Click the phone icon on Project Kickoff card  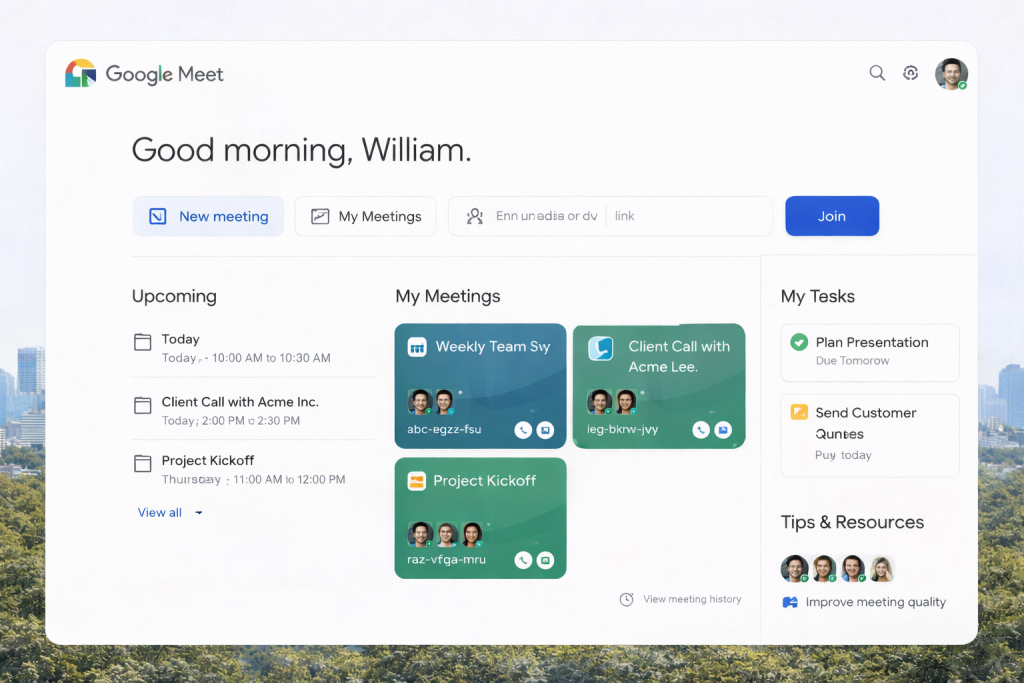523,560
